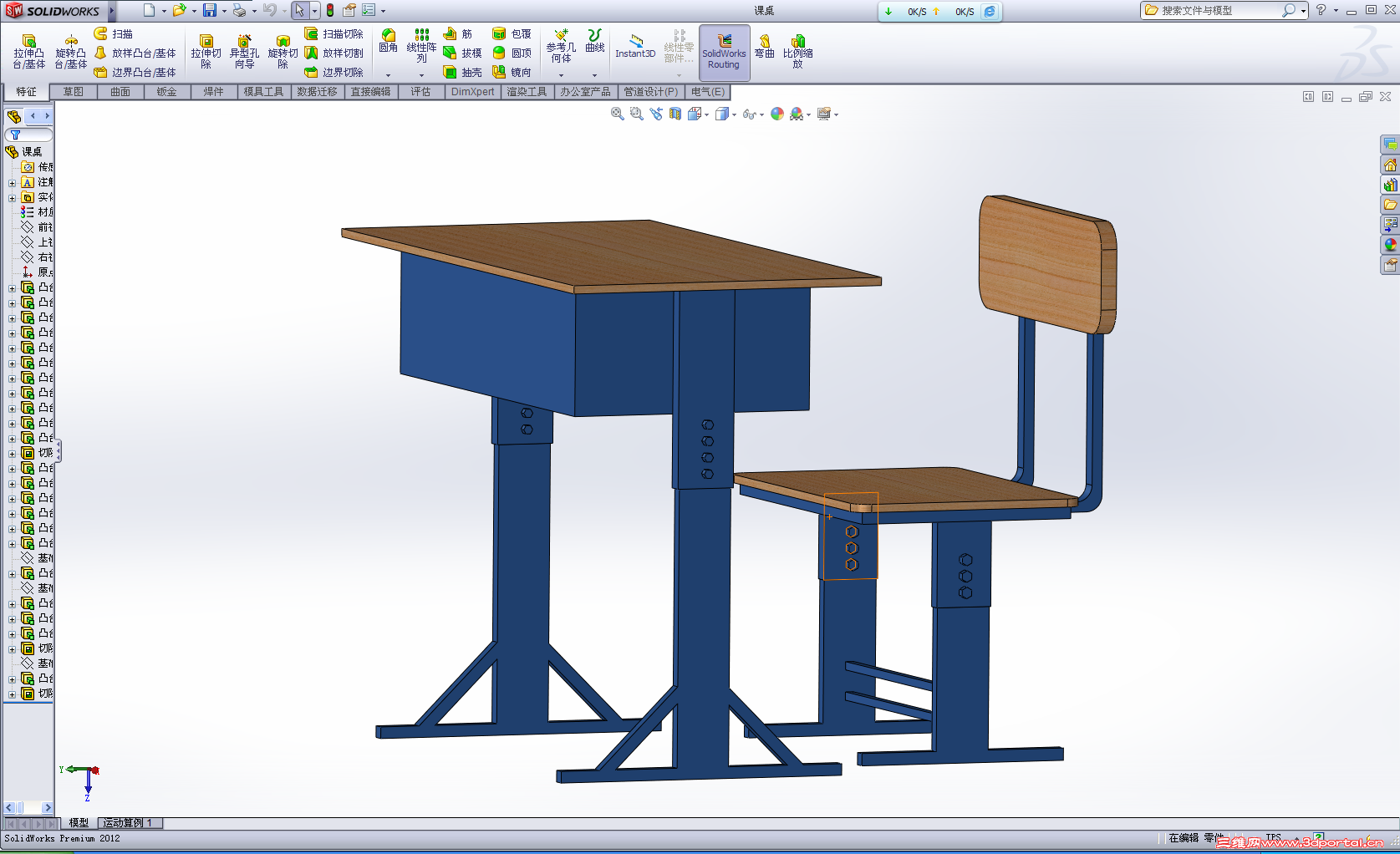Viewport: 1400px width, 854px height.
Task: Click the Open file icon
Action: point(179,10)
